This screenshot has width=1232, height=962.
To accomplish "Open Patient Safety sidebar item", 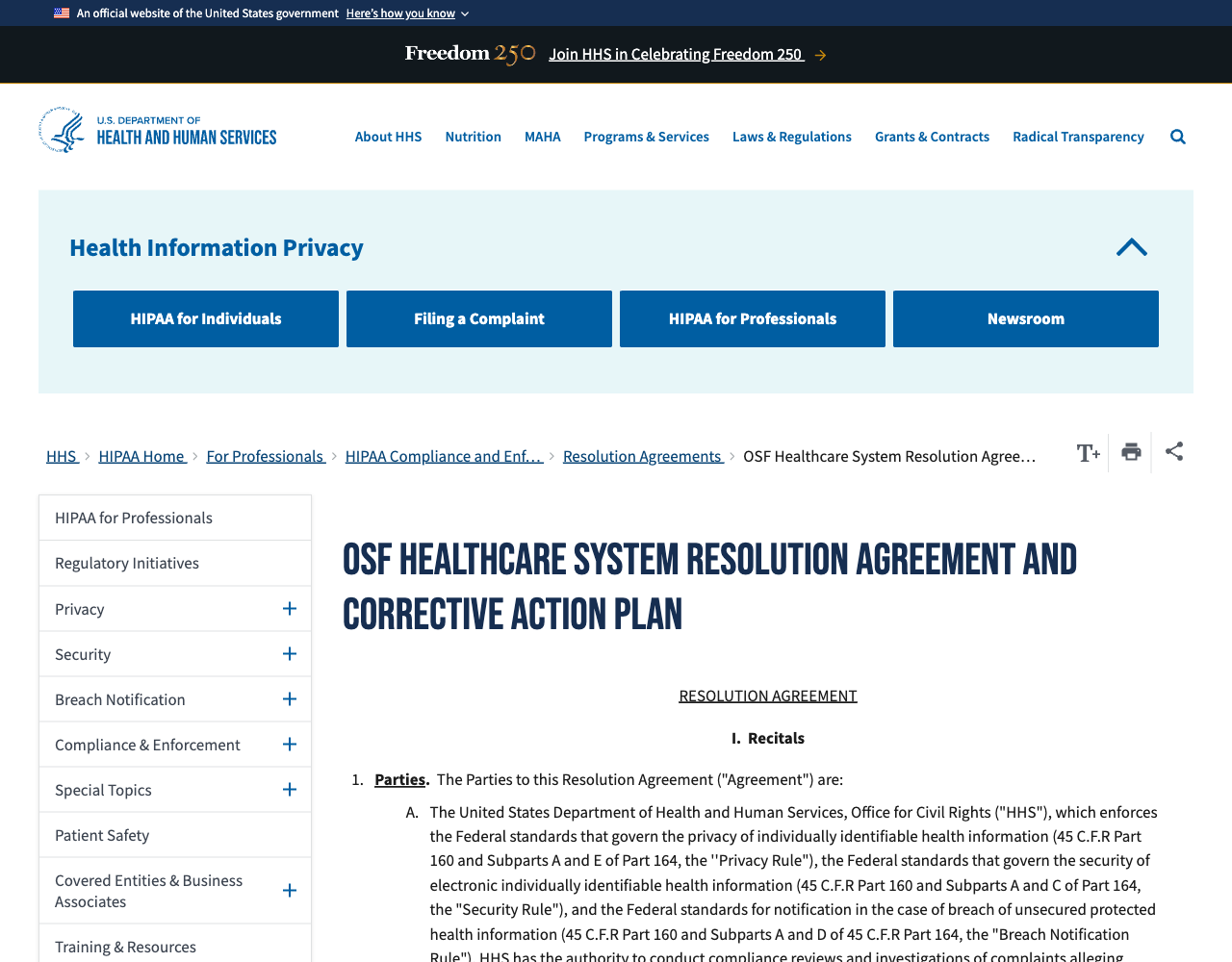I will tap(175, 835).
